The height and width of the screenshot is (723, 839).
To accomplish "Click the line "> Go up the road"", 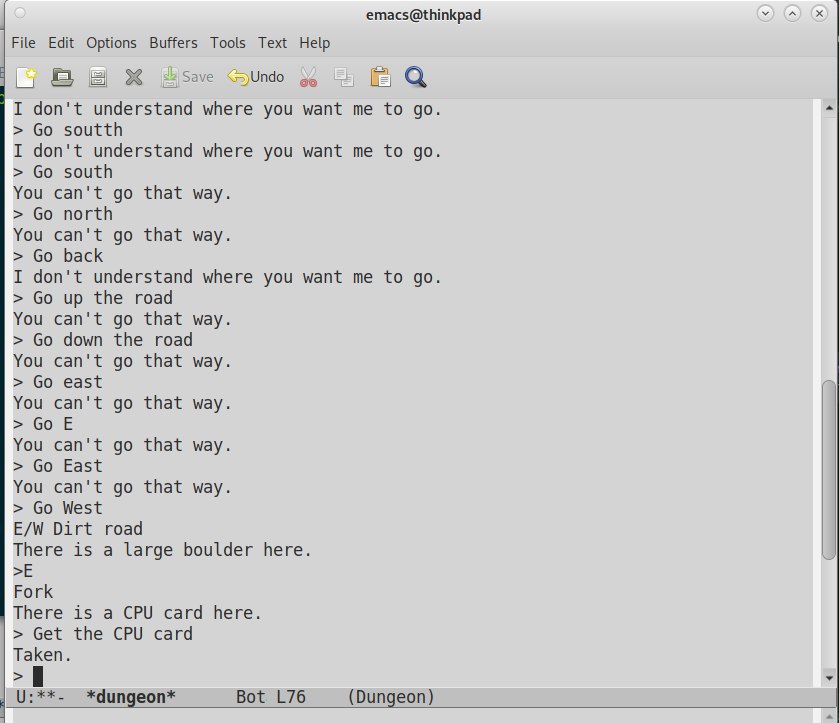I will pyautogui.click(x=93, y=298).
